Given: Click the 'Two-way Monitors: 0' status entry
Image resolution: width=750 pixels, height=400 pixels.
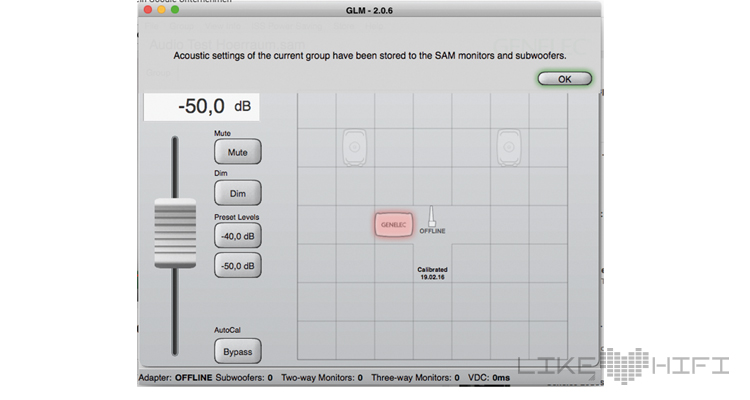Looking at the screenshot, I should coord(322,378).
